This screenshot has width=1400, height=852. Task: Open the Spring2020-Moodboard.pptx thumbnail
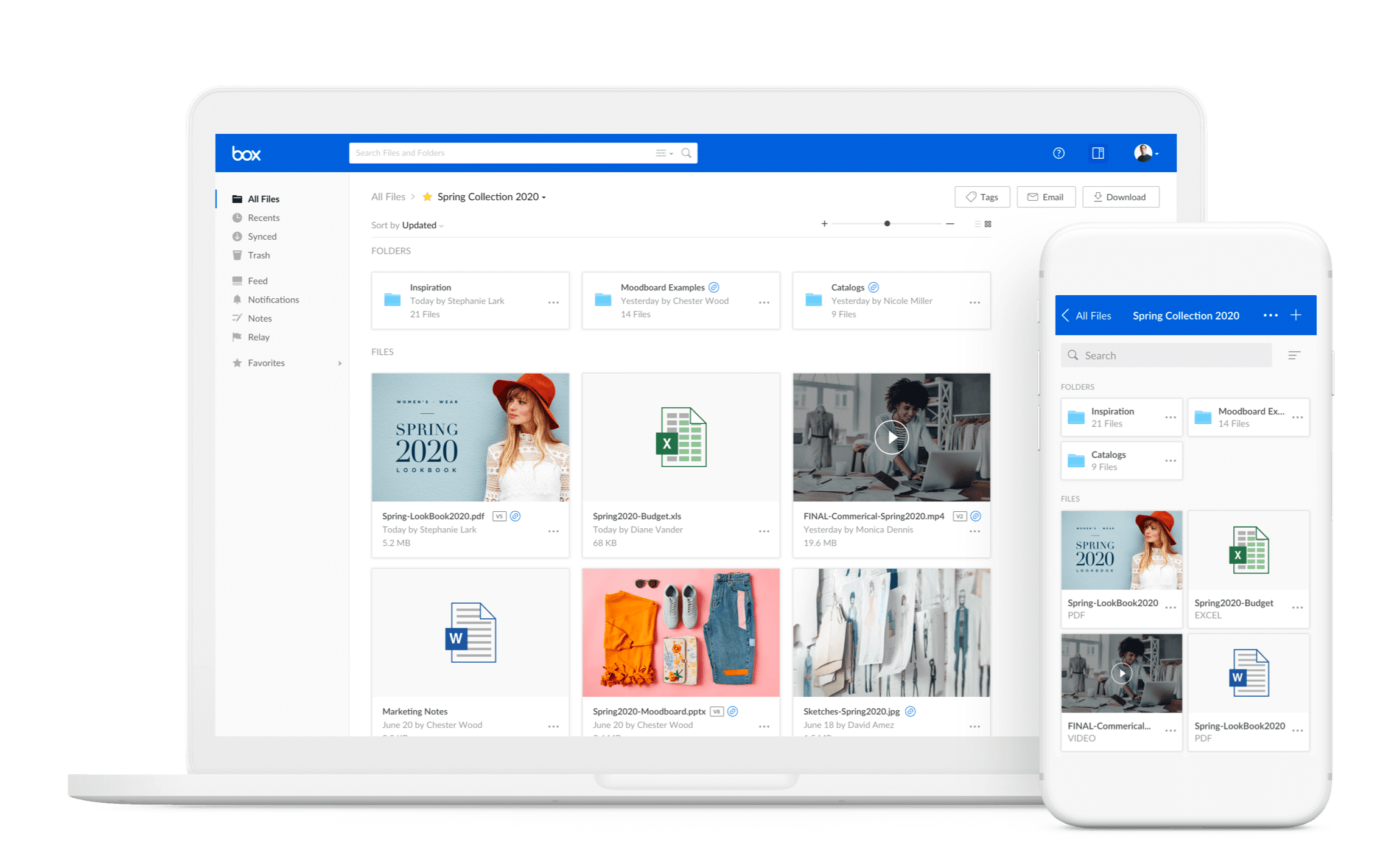pyautogui.click(x=681, y=633)
